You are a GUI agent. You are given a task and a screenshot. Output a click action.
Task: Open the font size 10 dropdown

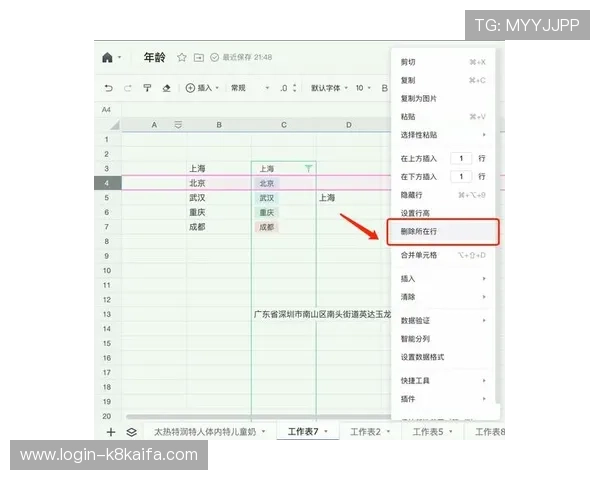tap(363, 88)
